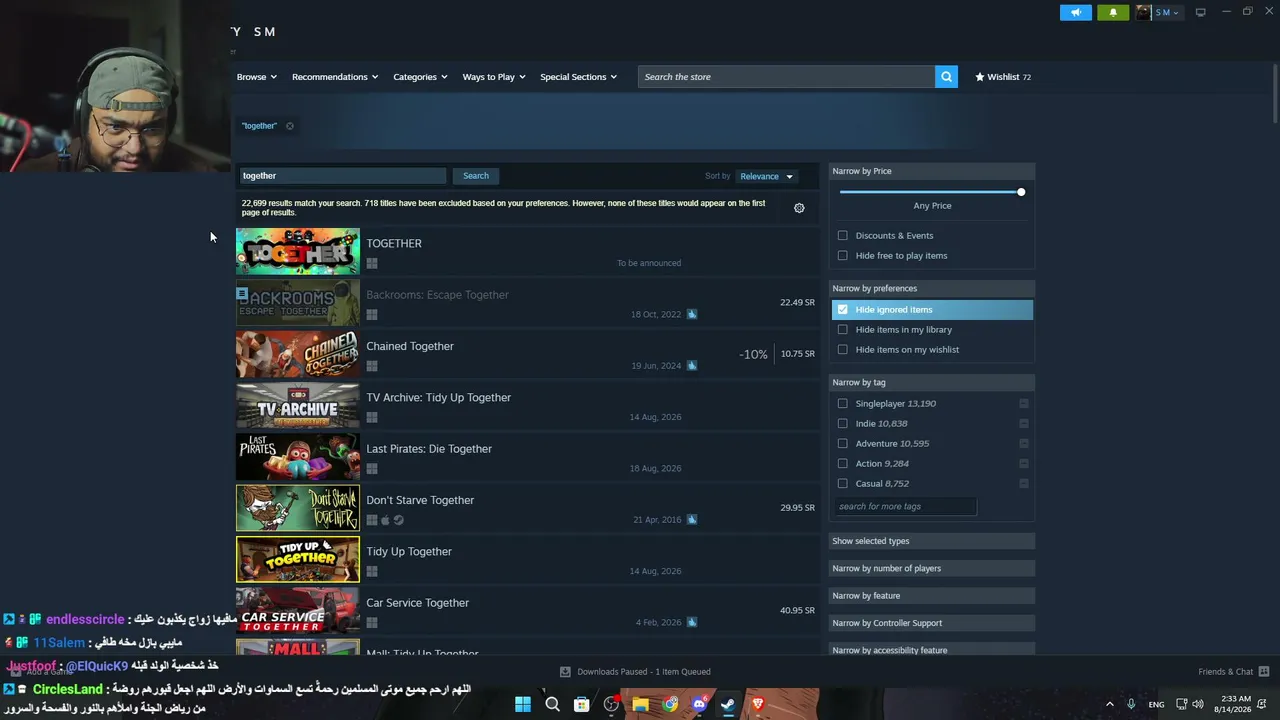Screen dimensions: 1280x720
Task: Click positive review thumbs-up for Backrooms: Escape Together
Action: (x=691, y=314)
